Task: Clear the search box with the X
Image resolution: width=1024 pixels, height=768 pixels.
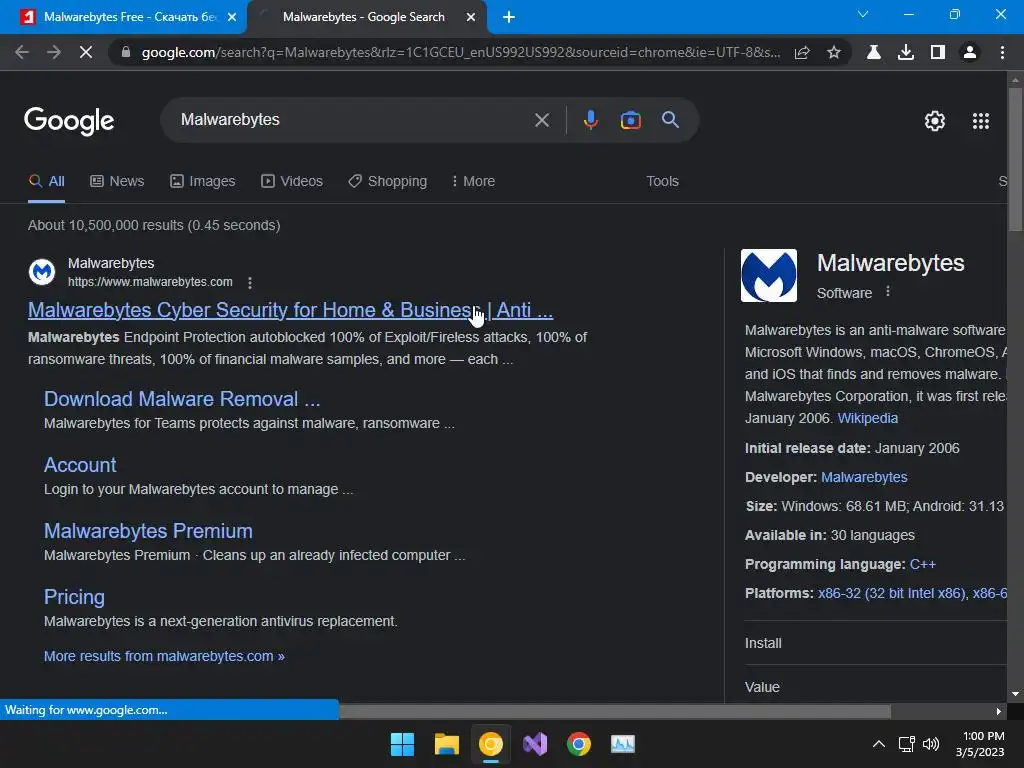Action: click(542, 120)
